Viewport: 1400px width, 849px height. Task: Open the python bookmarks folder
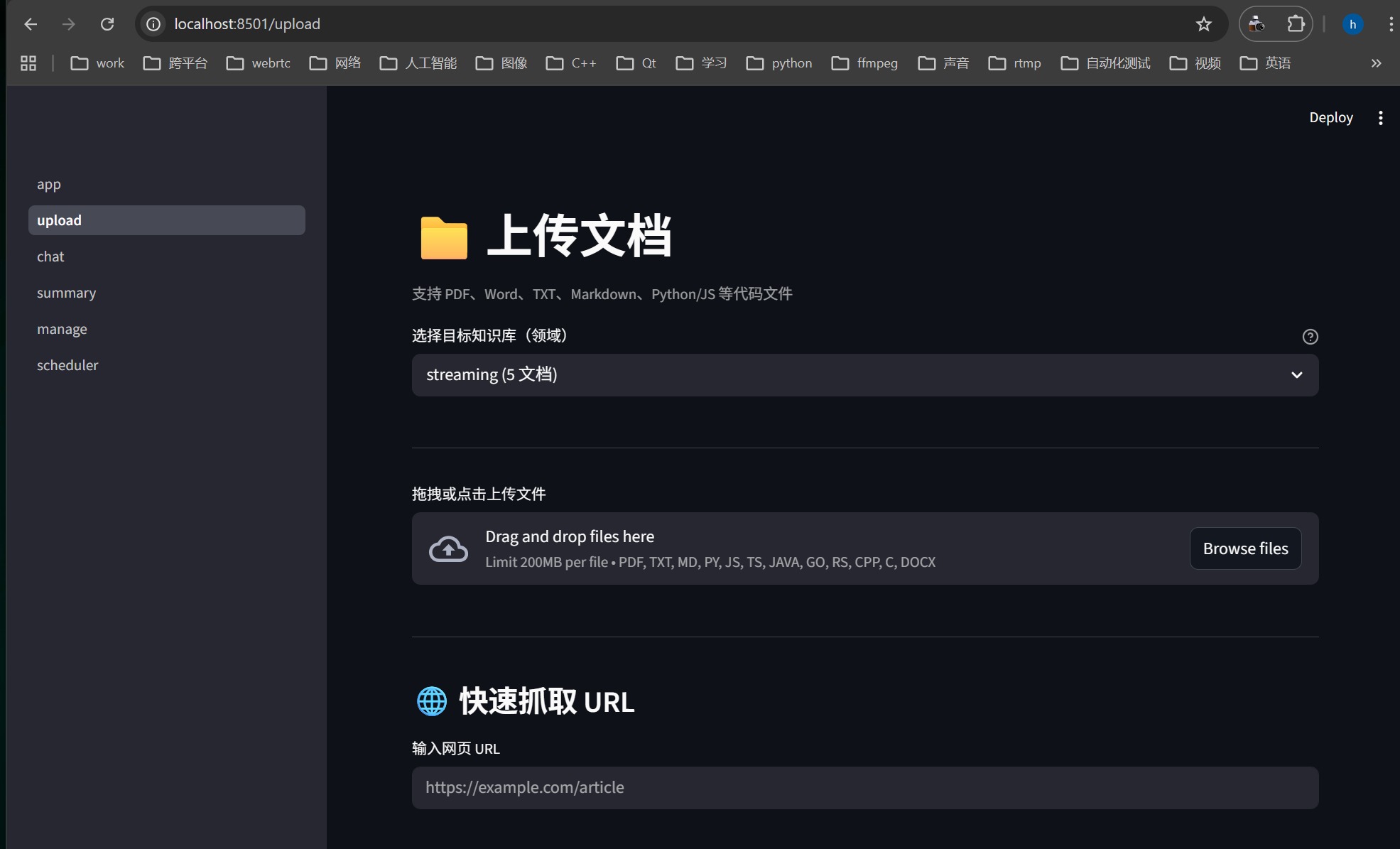(779, 63)
